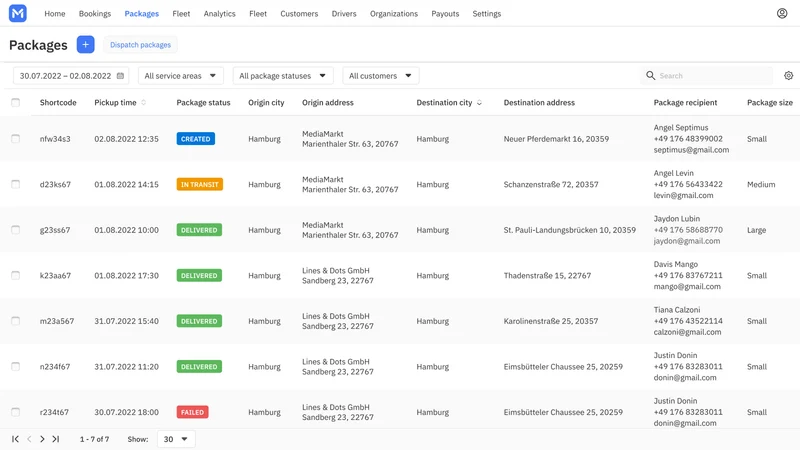800x450 pixels.
Task: Click DELIVERED badge for g23ss67
Action: (x=199, y=230)
